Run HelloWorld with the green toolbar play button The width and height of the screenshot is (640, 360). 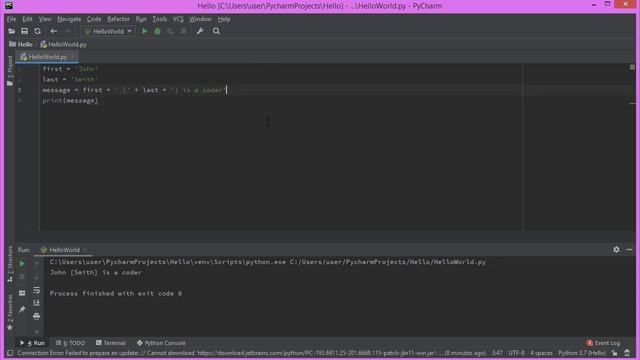pyautogui.click(x=144, y=31)
